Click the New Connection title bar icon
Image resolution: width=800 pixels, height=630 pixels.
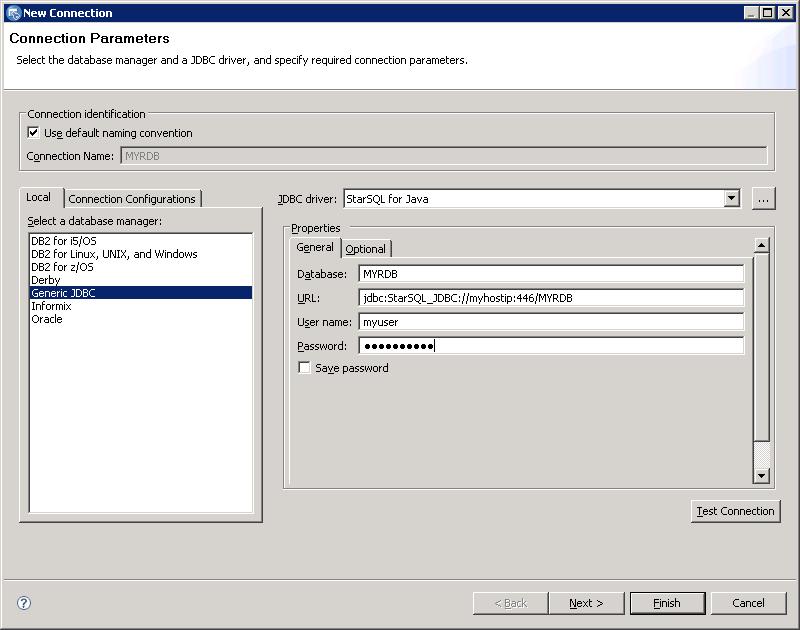click(x=13, y=13)
